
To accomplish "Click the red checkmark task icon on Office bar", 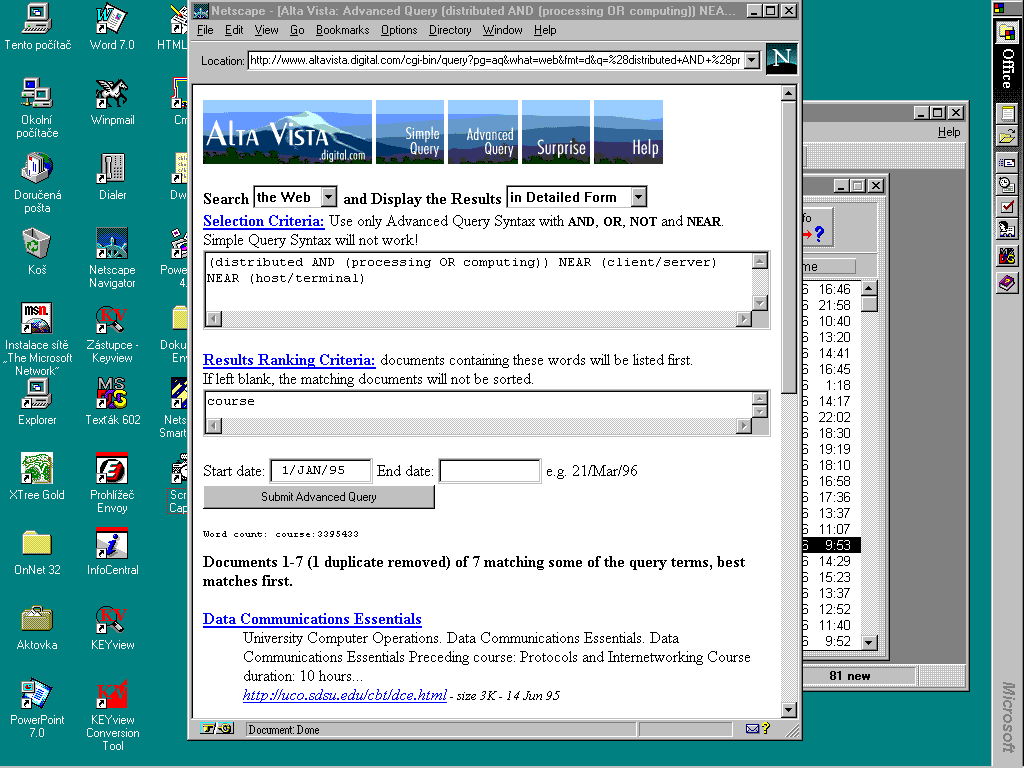I will 1008,208.
